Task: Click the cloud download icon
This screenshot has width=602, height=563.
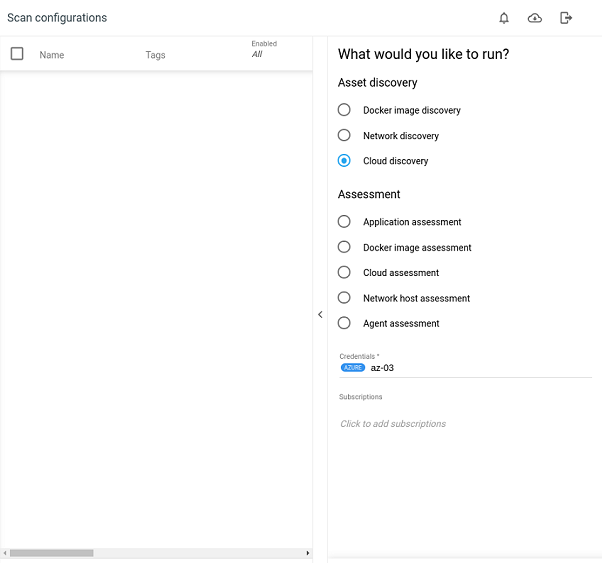Action: click(535, 18)
